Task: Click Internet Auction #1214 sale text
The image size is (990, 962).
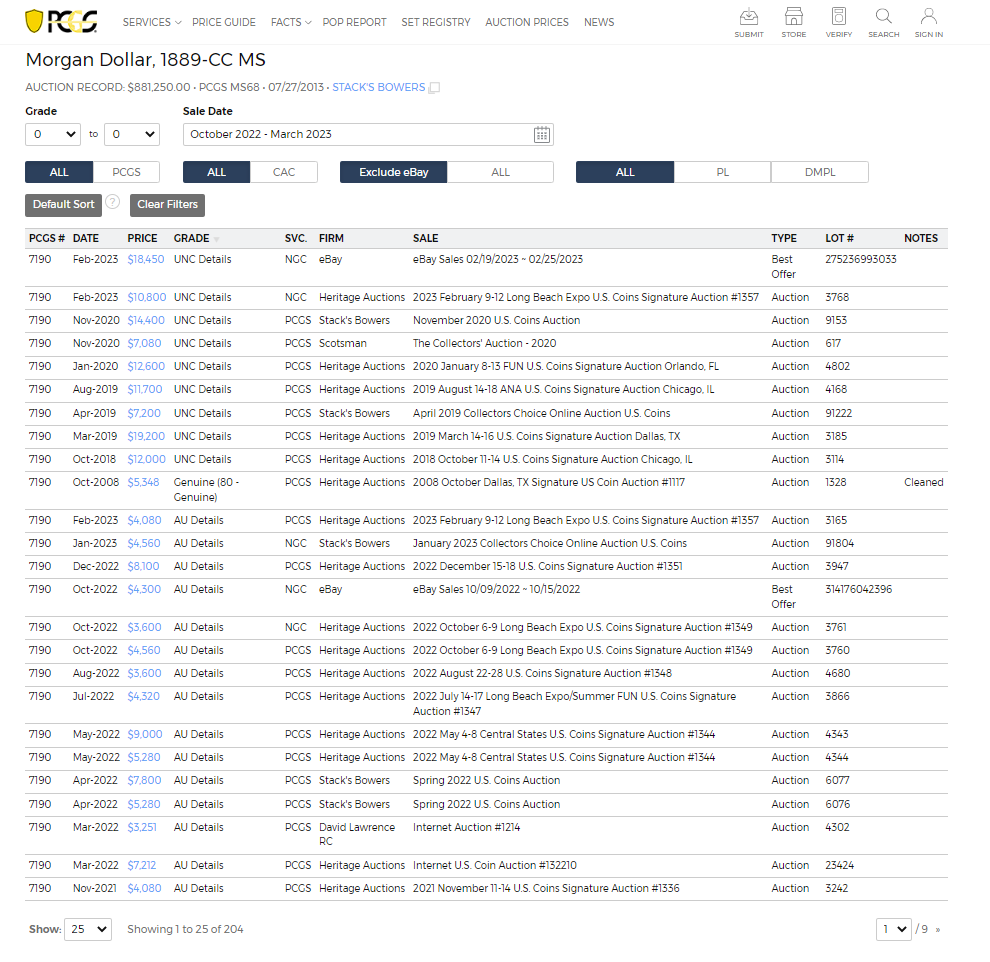Action: [x=466, y=827]
